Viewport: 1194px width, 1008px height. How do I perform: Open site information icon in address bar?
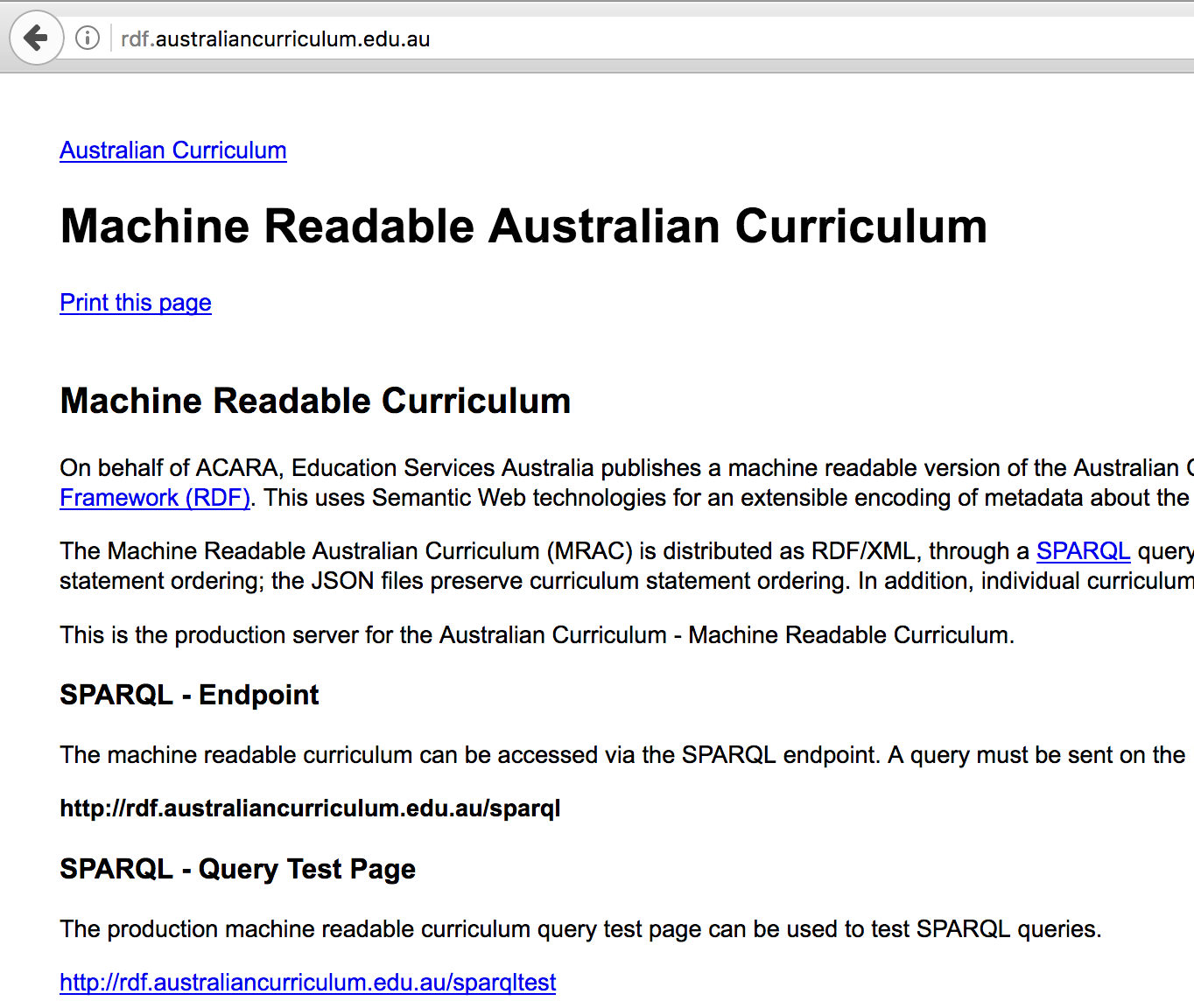88,38
